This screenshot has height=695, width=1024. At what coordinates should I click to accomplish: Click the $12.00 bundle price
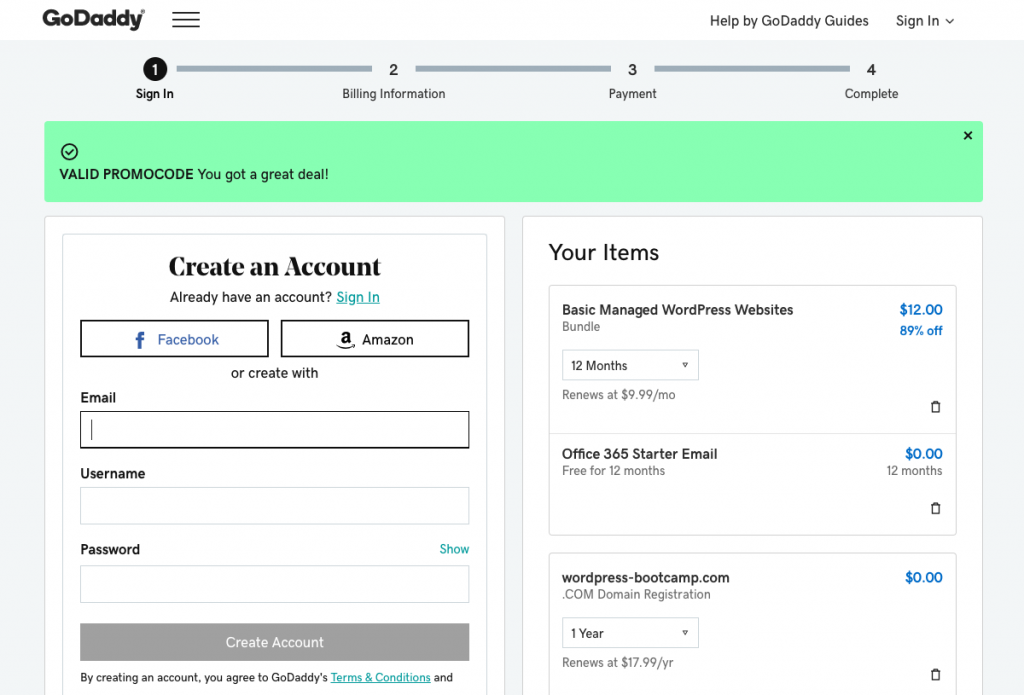(921, 310)
